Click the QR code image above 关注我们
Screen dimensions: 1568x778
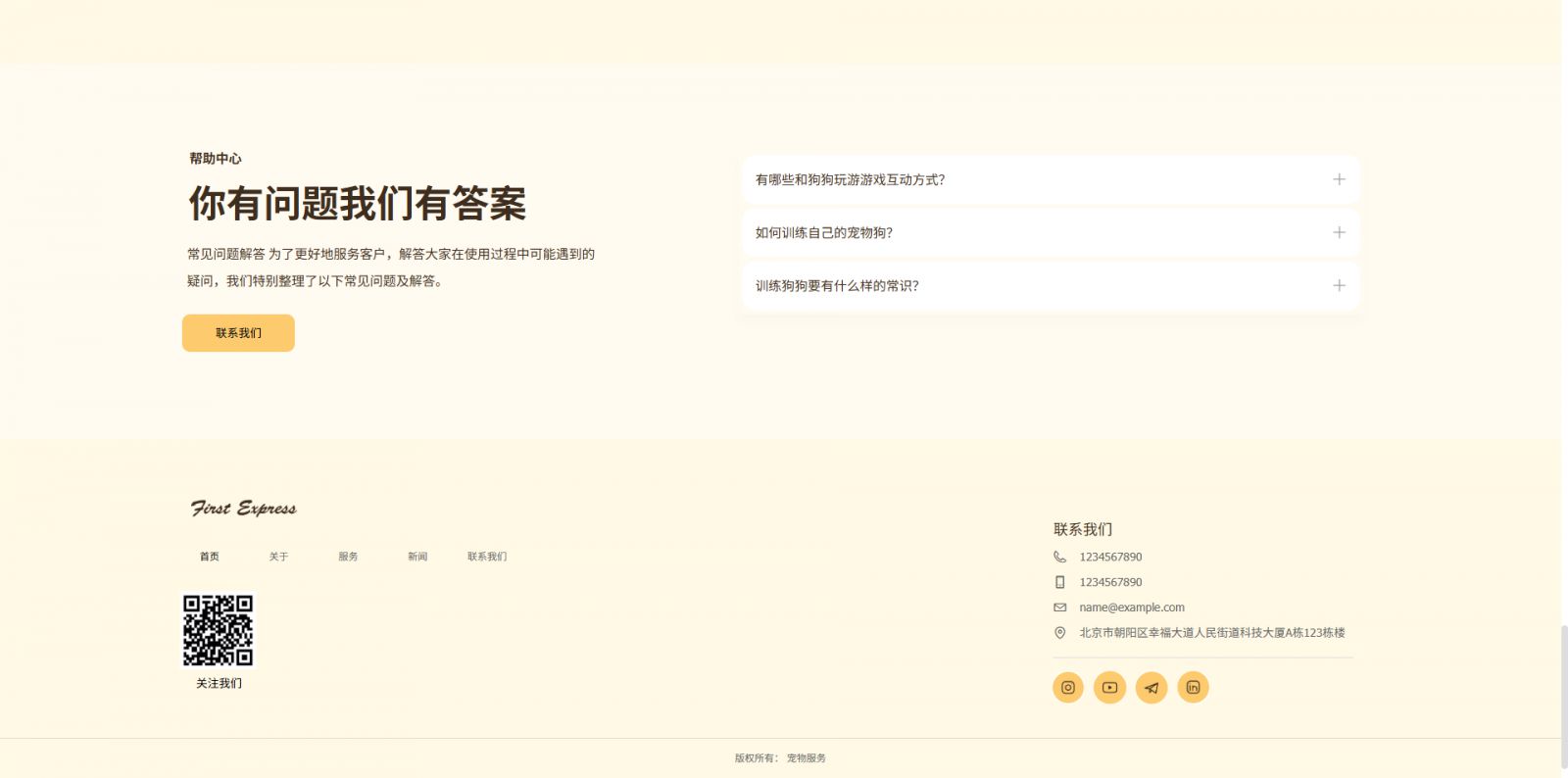218,630
